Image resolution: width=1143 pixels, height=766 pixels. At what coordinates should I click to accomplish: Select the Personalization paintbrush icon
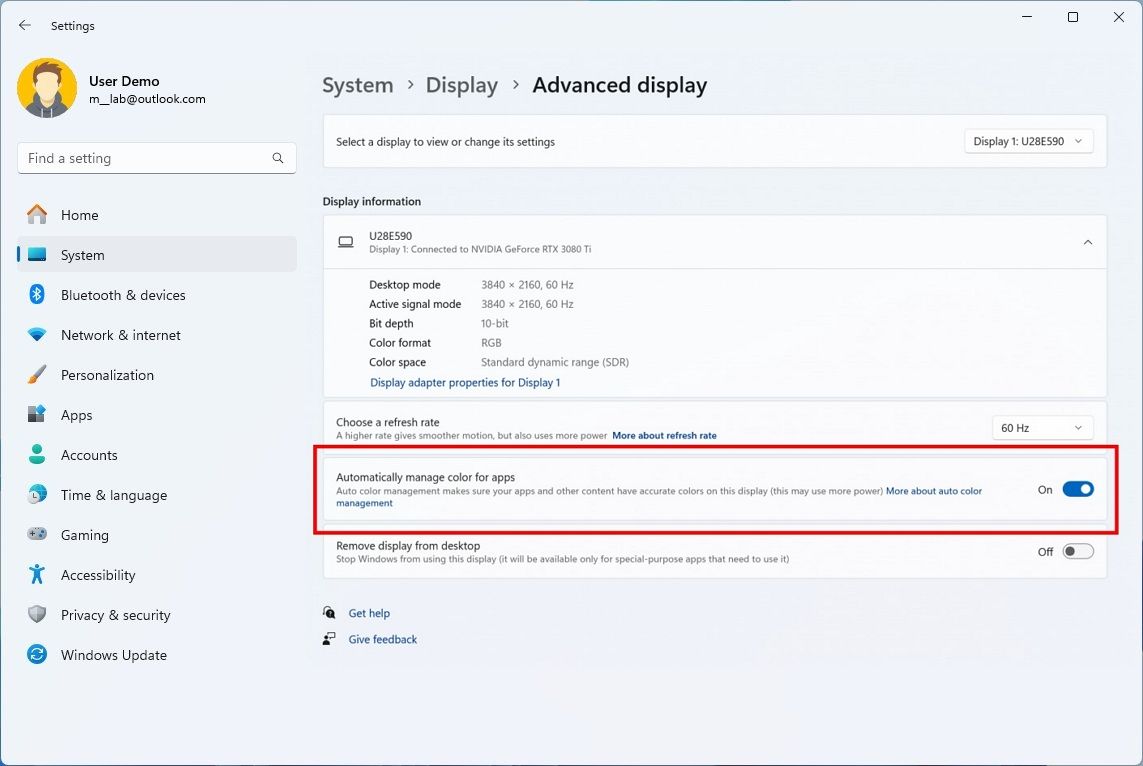click(x=37, y=375)
